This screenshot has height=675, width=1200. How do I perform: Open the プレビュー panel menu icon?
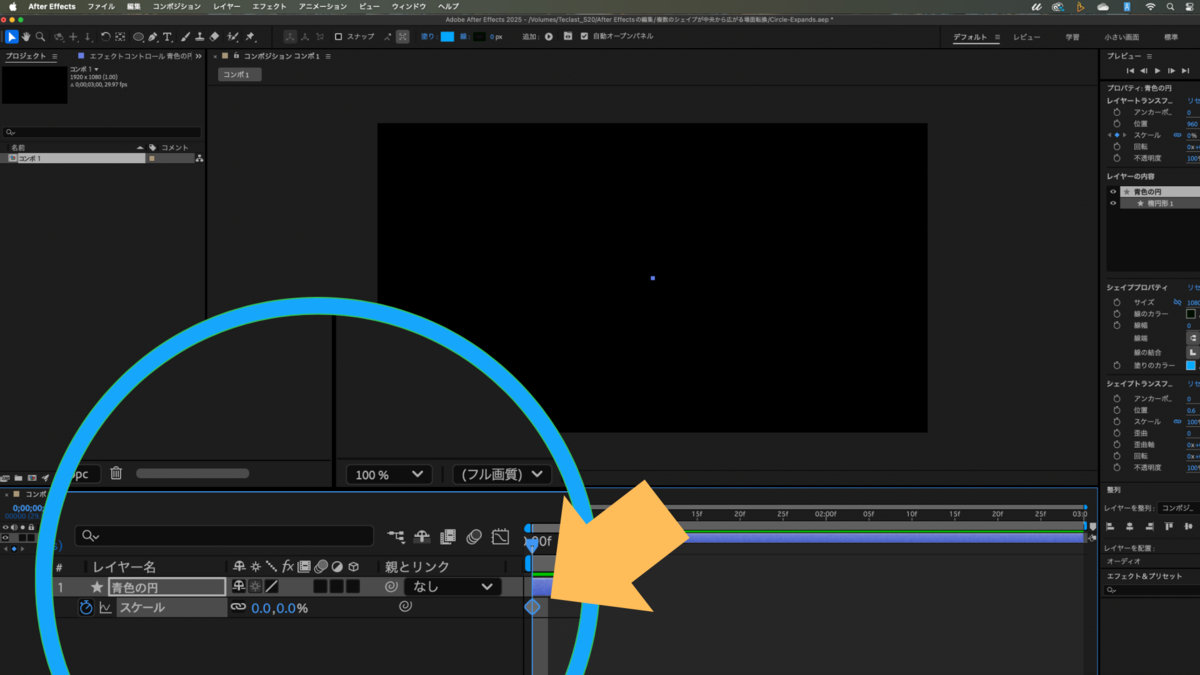point(1151,56)
